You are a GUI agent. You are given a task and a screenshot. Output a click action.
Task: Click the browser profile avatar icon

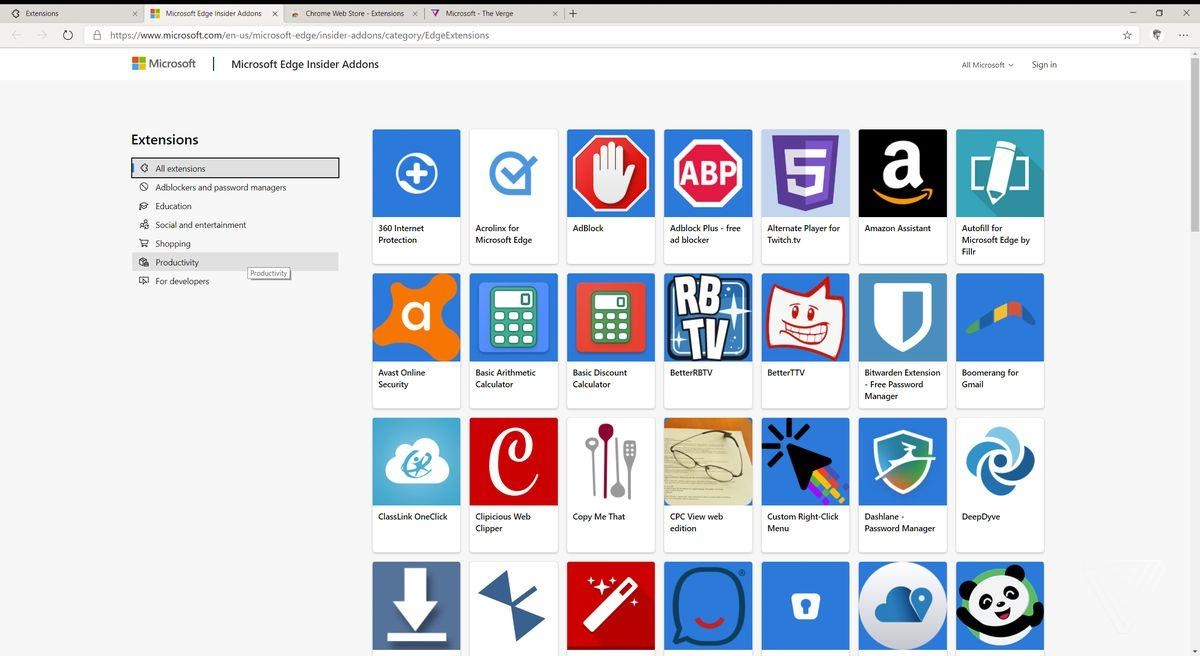tap(1156, 34)
